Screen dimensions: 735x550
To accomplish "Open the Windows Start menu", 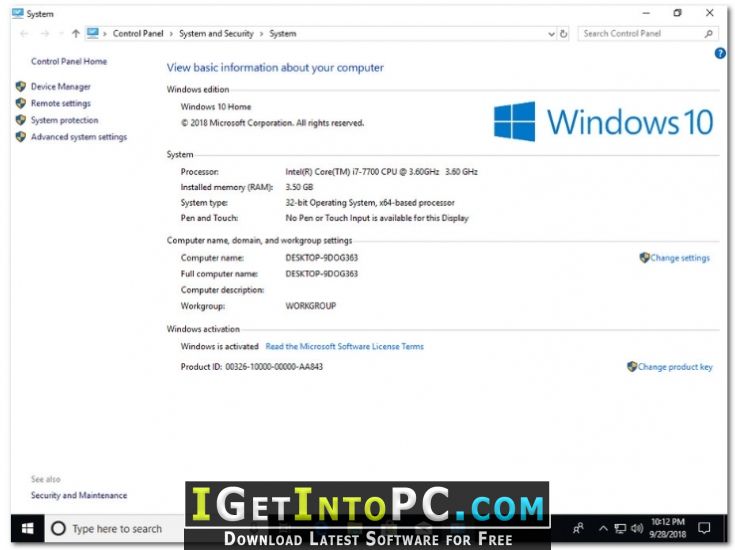I will 28,529.
